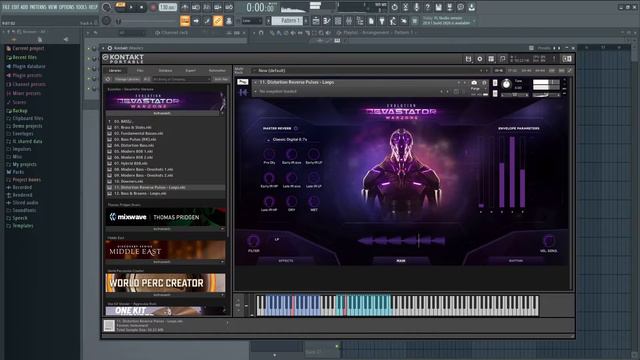Click the FL Studio undo history icon
The image size is (640, 360).
[x=394, y=7]
